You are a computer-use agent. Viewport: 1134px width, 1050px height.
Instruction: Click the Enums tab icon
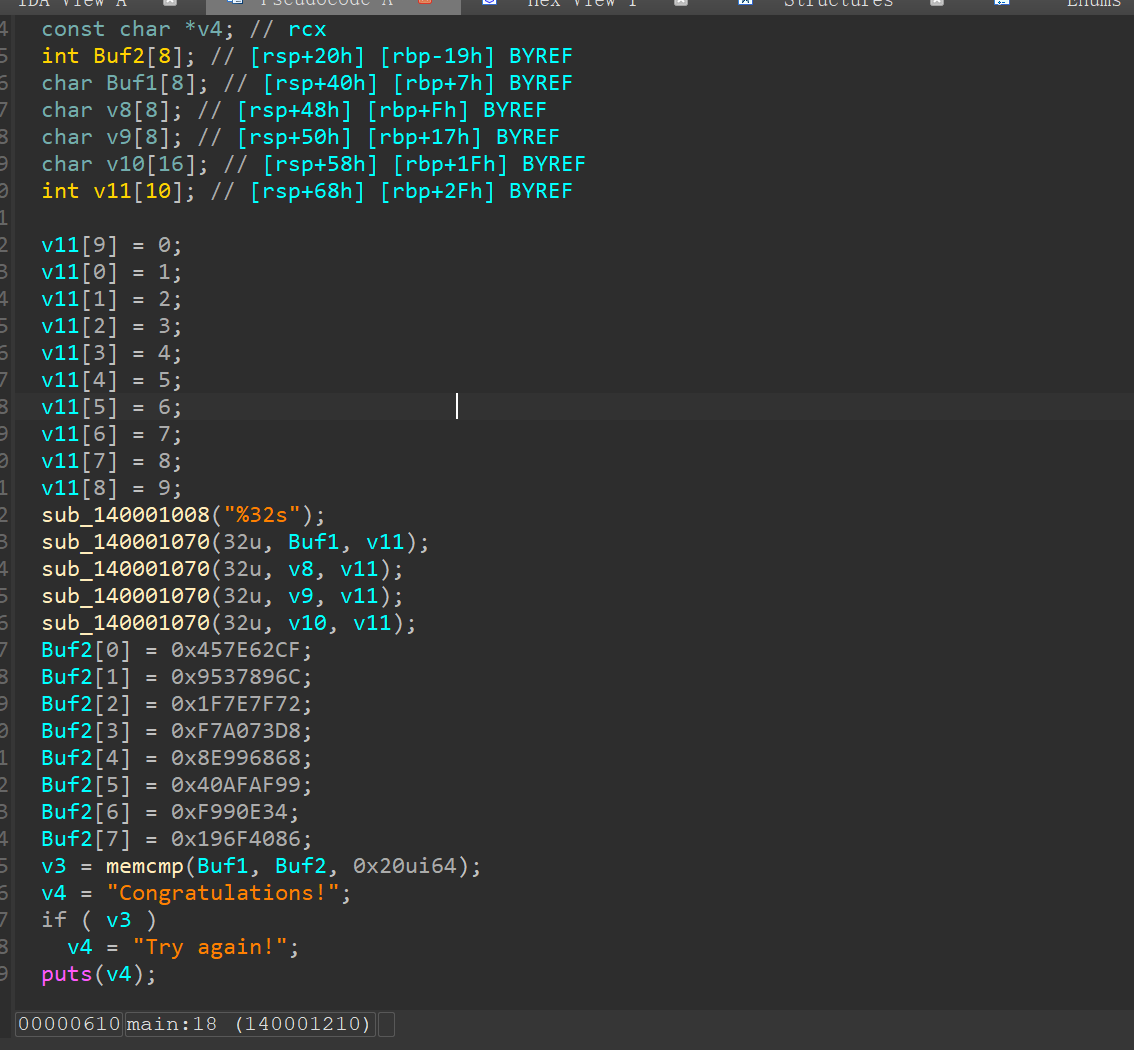coord(1001,3)
